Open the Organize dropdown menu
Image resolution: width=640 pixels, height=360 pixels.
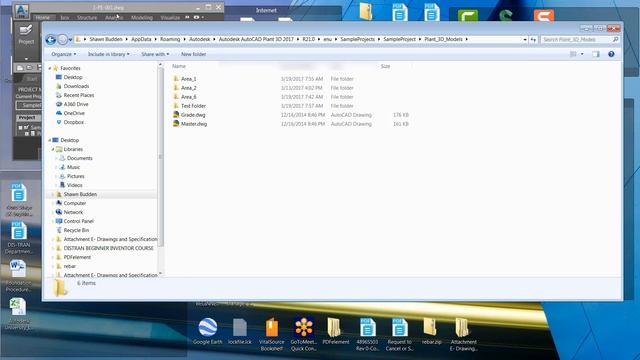click(64, 54)
